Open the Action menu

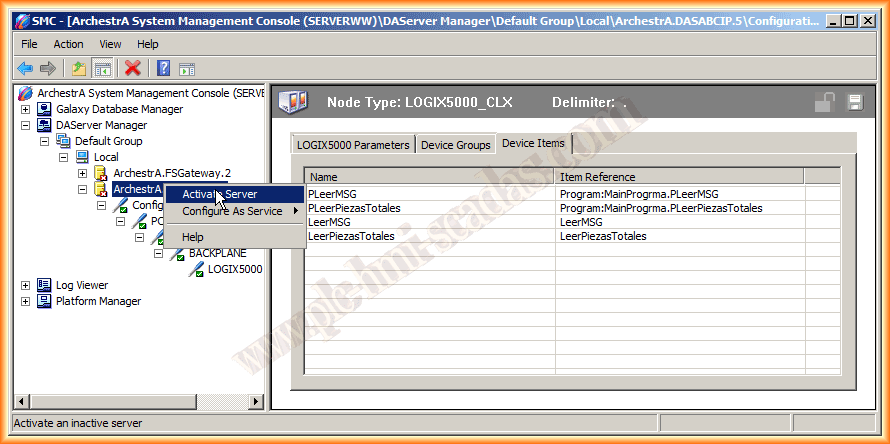tap(68, 44)
